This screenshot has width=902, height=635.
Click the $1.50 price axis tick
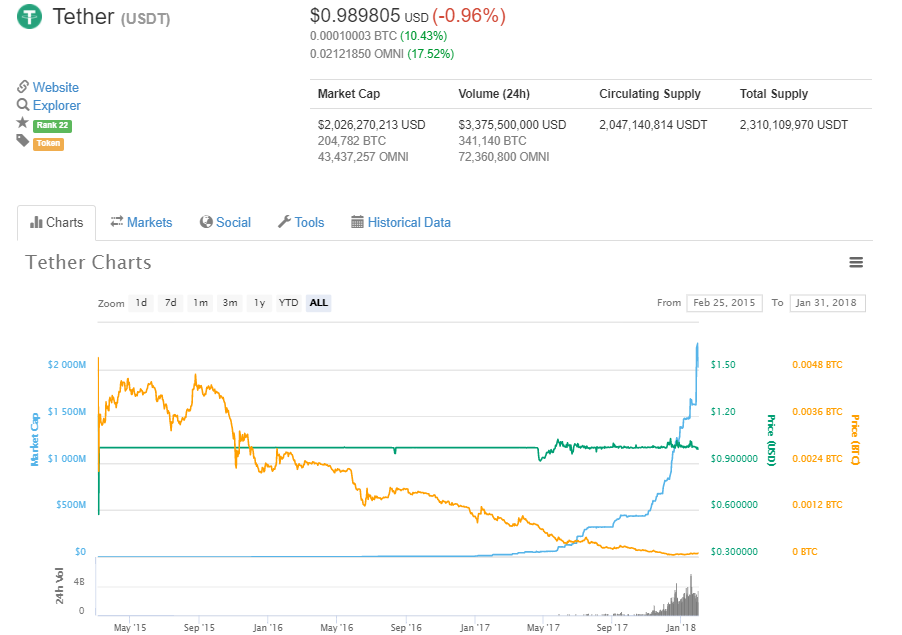(x=723, y=365)
